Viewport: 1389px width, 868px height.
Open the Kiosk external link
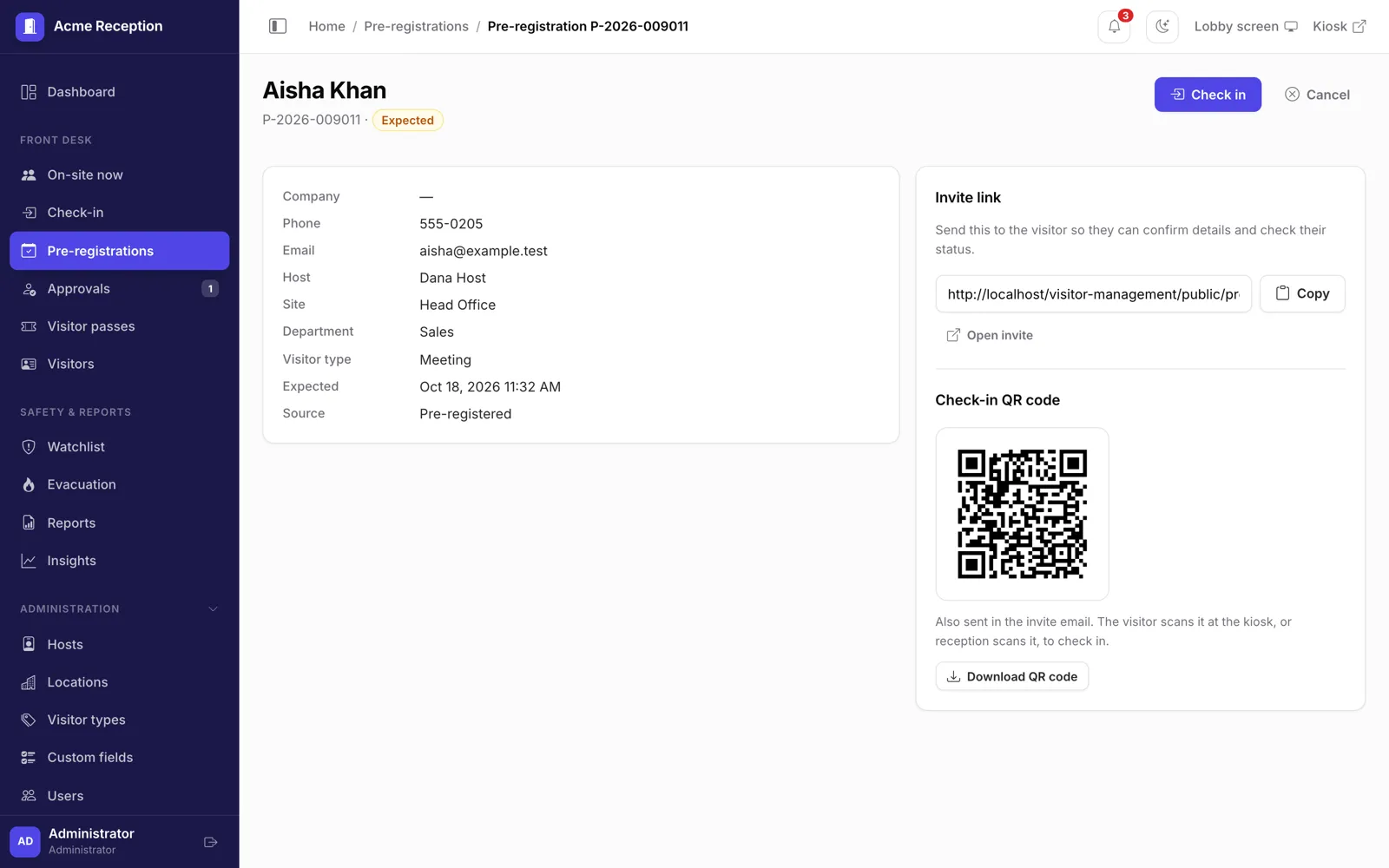(1340, 26)
